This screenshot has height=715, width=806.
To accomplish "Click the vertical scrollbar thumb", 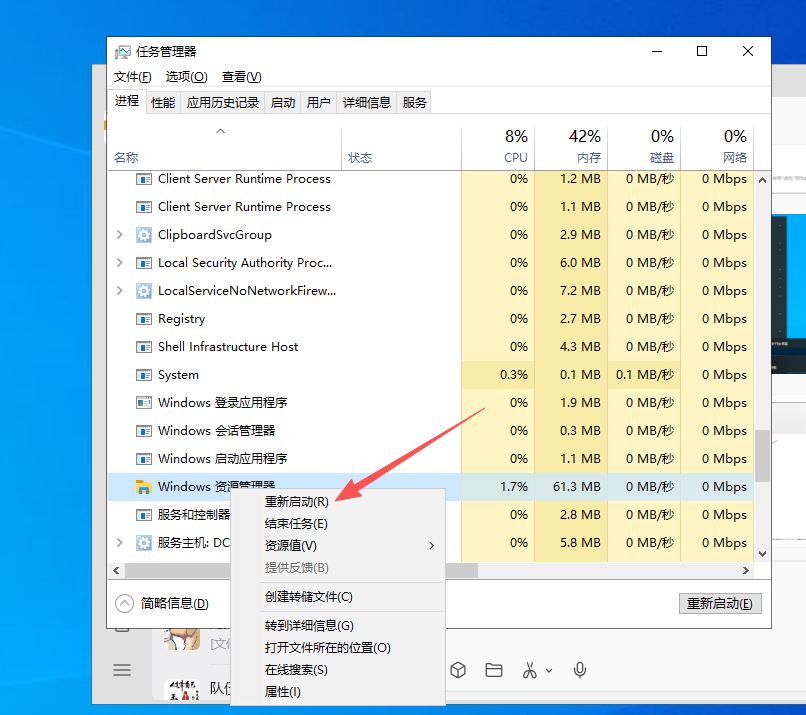I will pos(762,456).
